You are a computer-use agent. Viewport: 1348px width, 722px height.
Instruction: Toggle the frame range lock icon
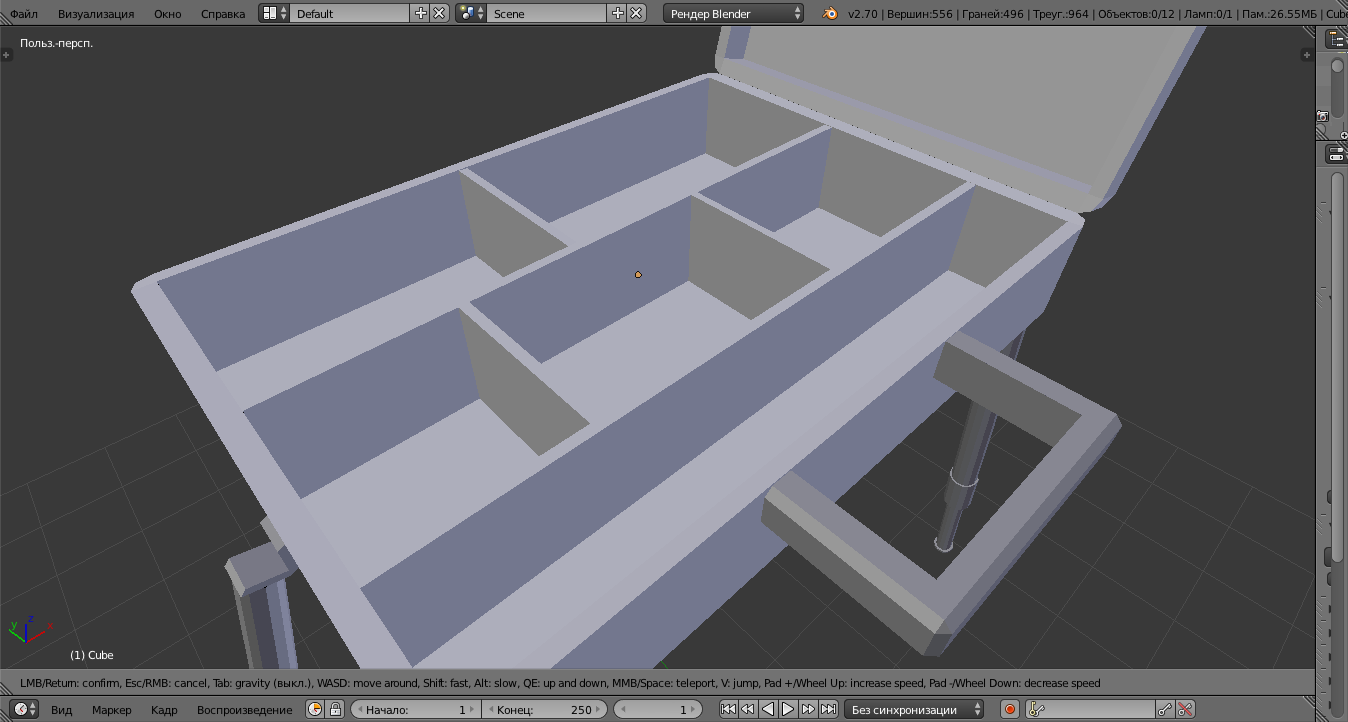tap(335, 709)
